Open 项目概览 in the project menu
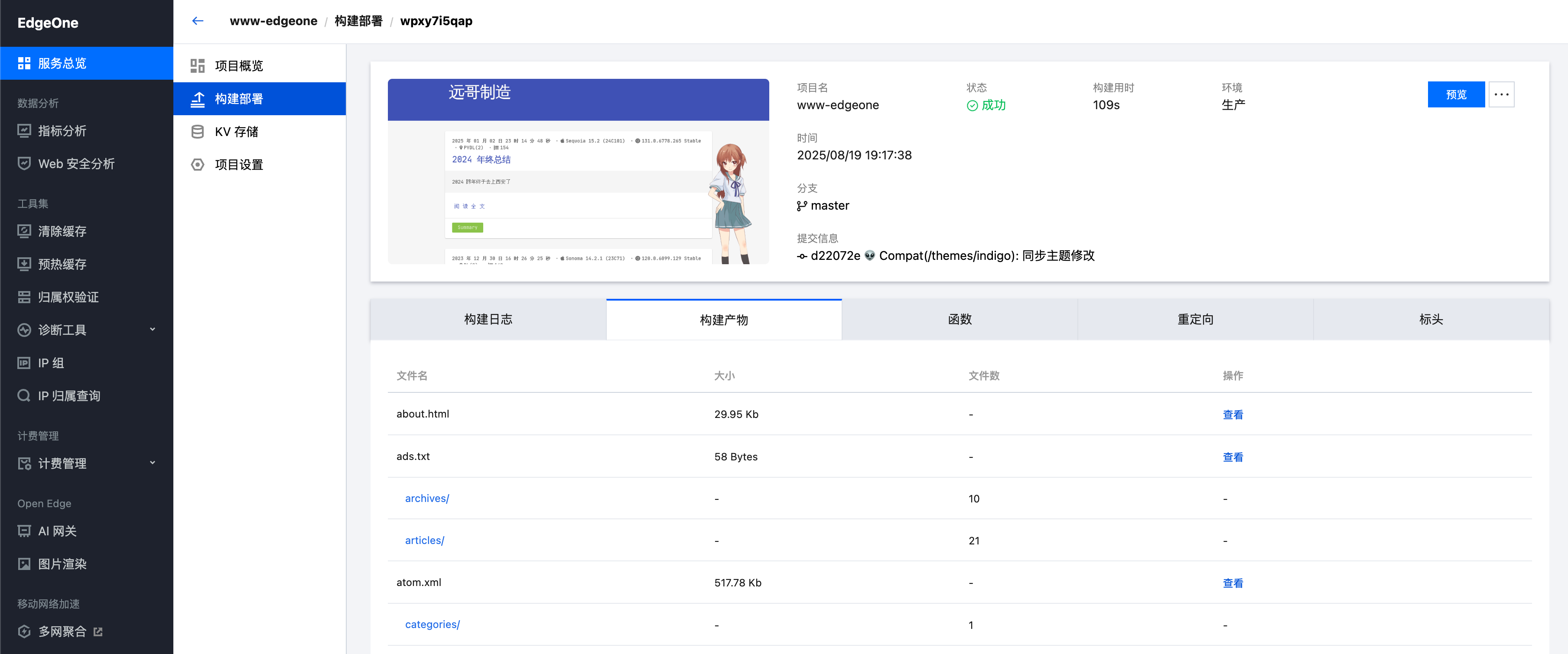Screen dimensions: 1568x654 click(239, 66)
